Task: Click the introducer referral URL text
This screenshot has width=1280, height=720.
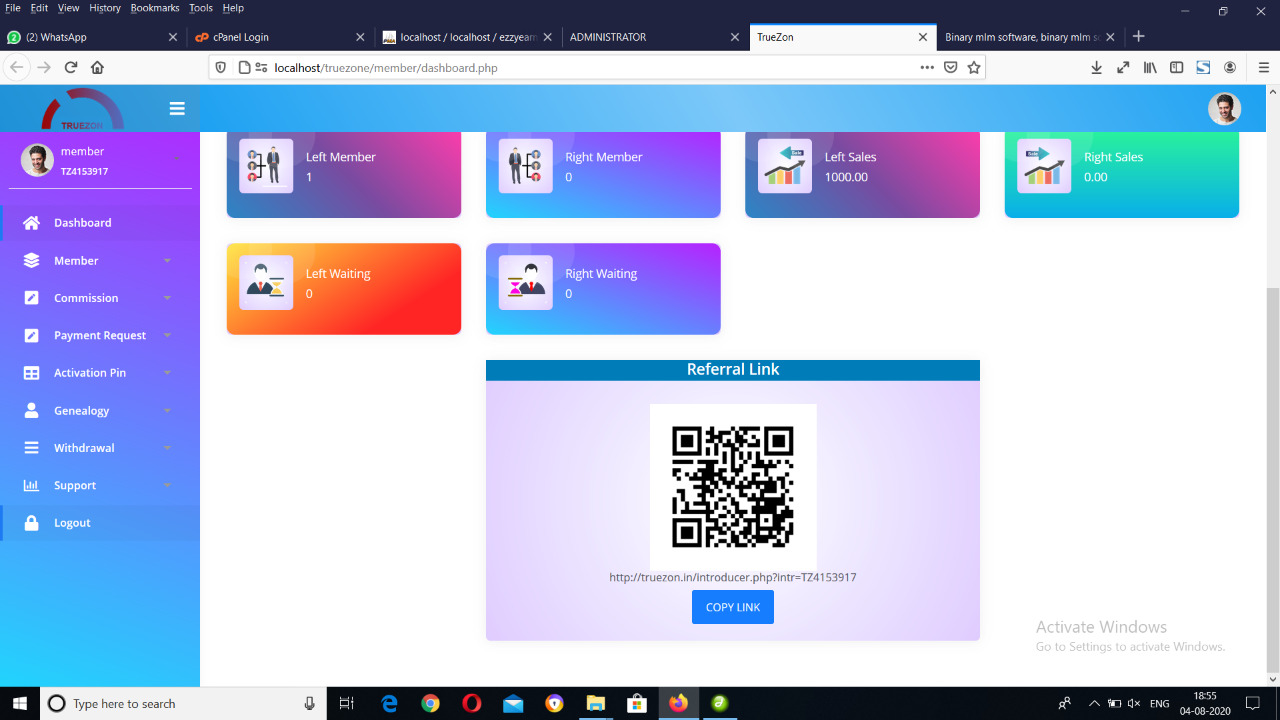Action: [x=733, y=577]
